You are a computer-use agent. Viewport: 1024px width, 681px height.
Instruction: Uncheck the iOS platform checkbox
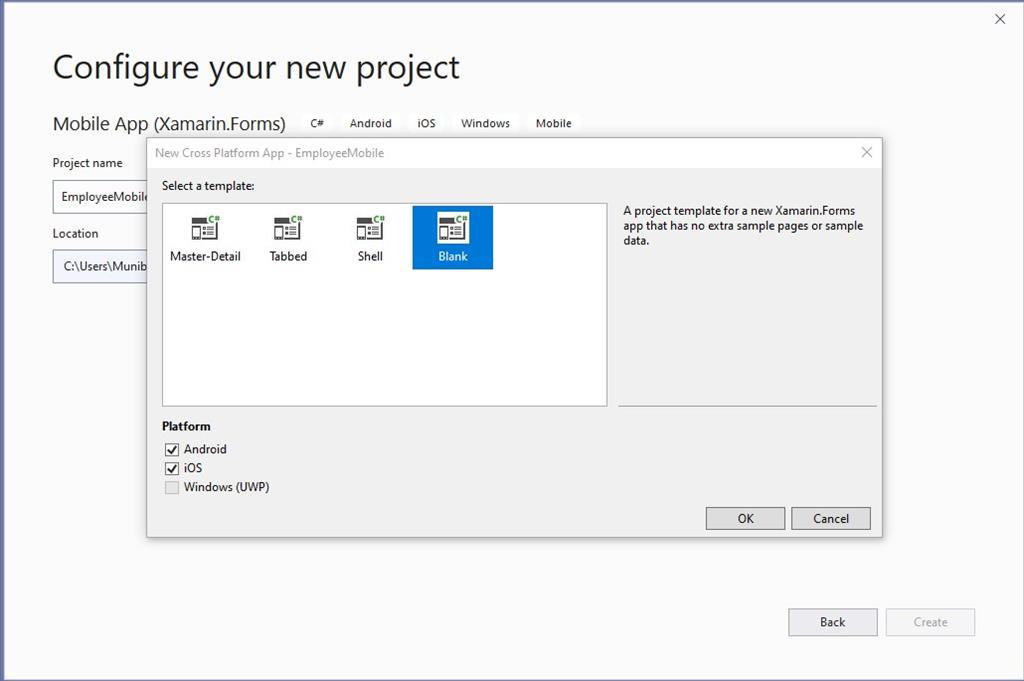[172, 468]
